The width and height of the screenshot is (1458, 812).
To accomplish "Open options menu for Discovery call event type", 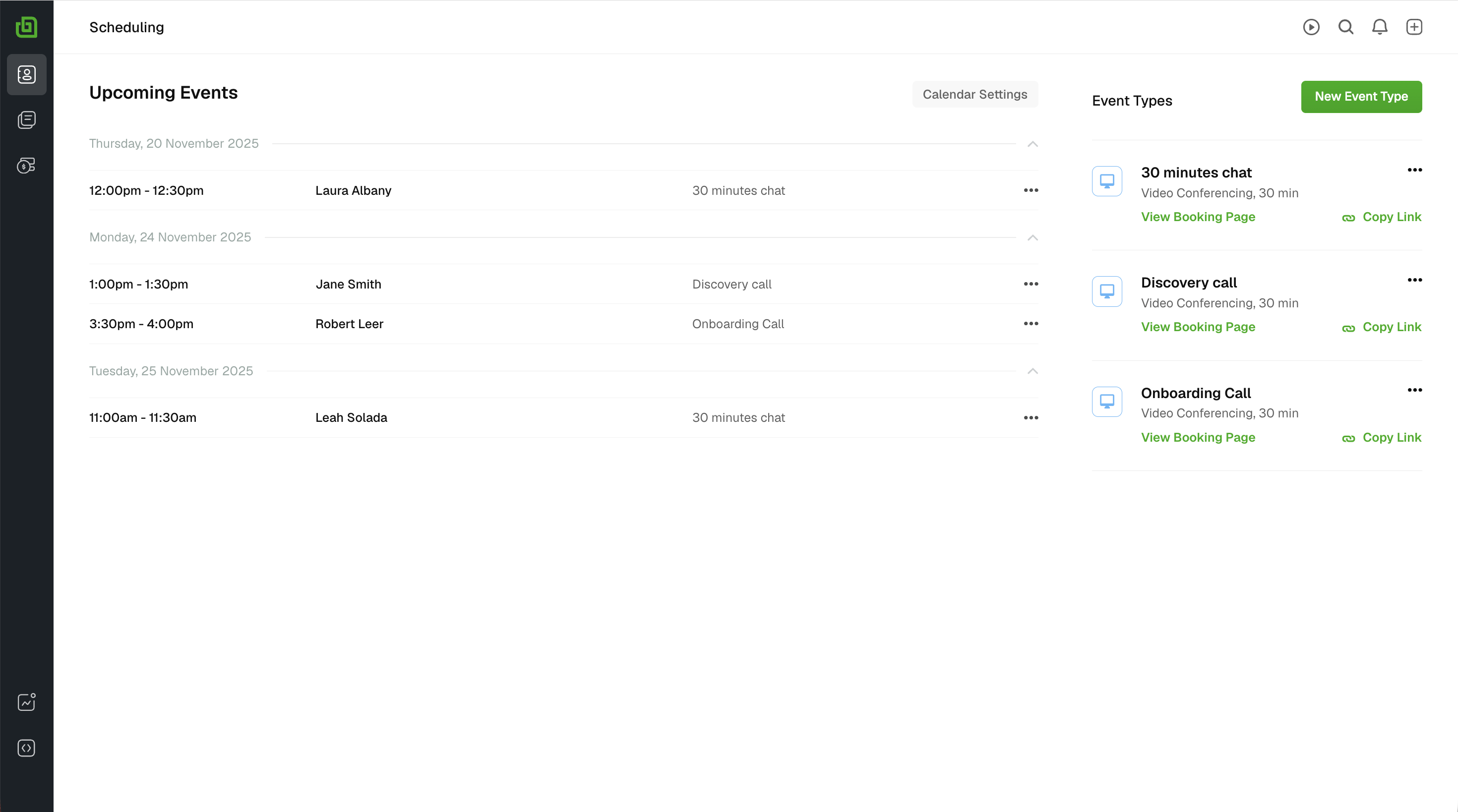I will point(1414,281).
